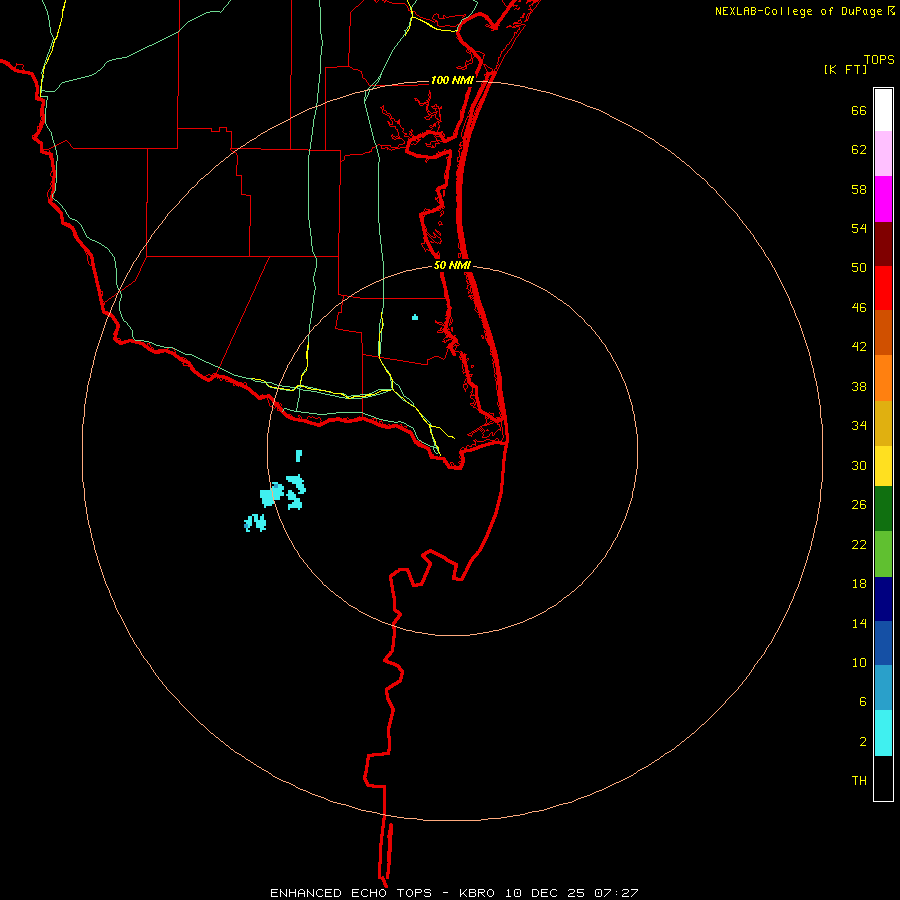Click the '10' legend value
900x900 pixels.
coord(859,662)
